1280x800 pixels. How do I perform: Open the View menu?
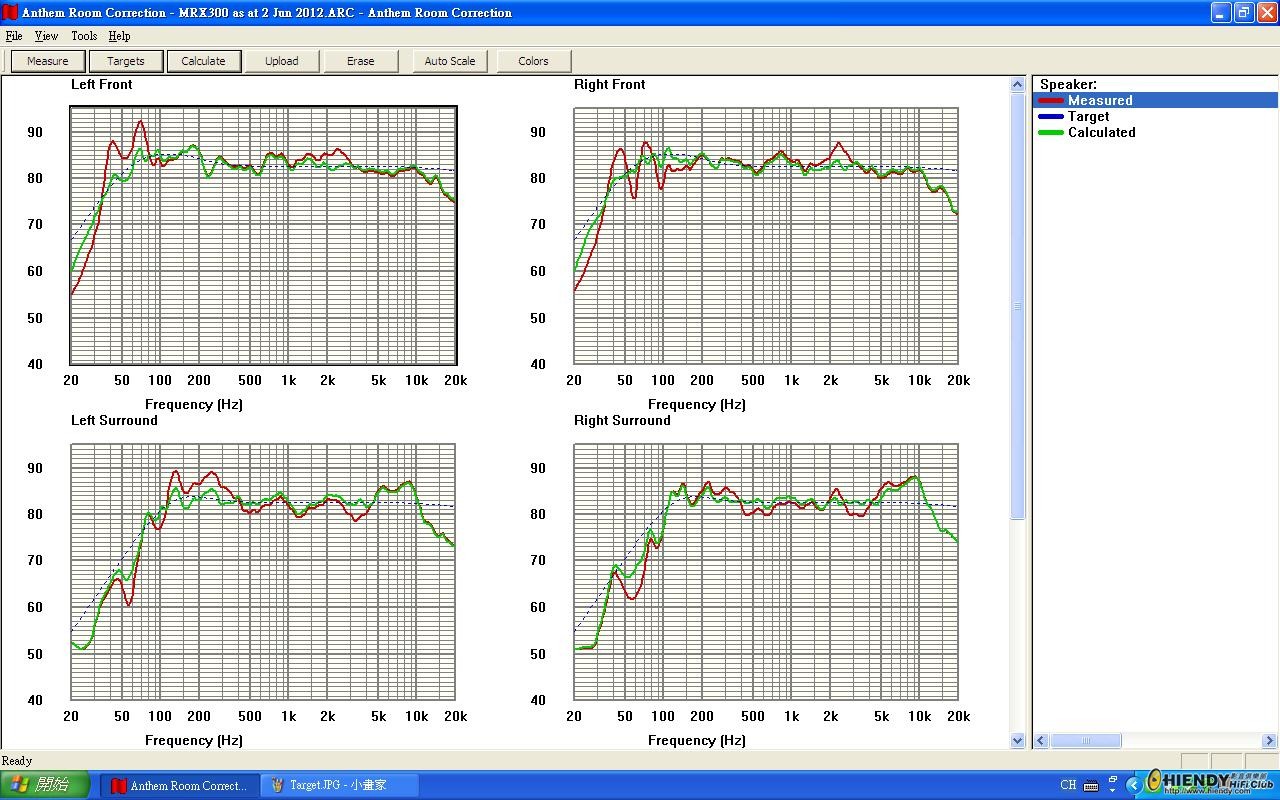[x=46, y=36]
